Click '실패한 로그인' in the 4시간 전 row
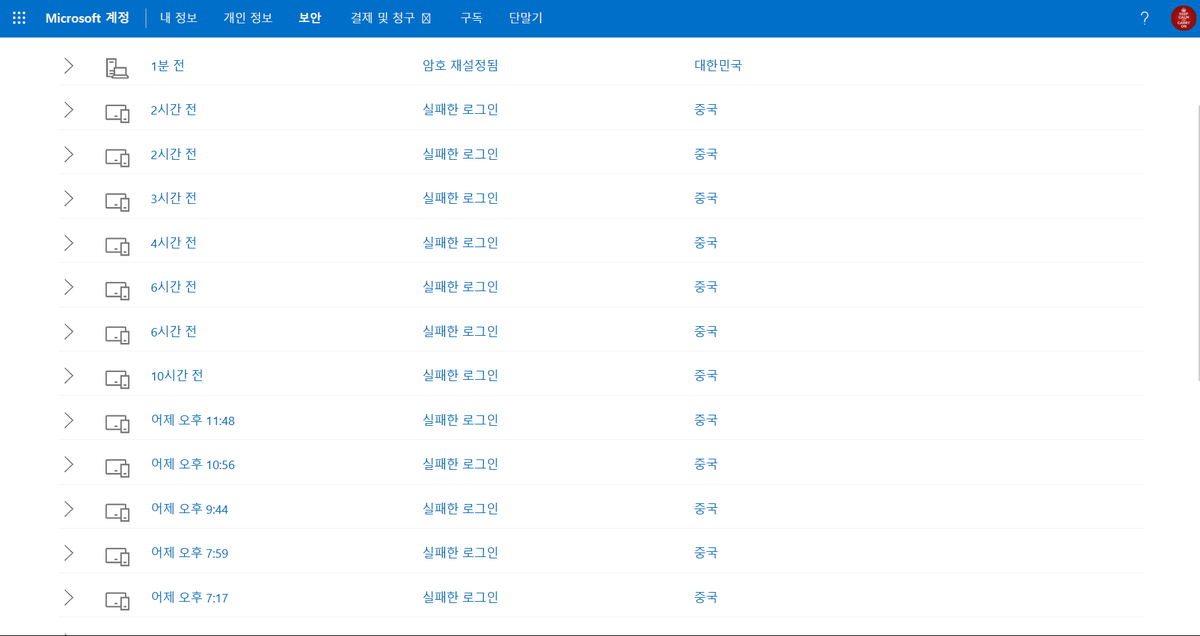Viewport: 1200px width, 636px height. [460, 243]
